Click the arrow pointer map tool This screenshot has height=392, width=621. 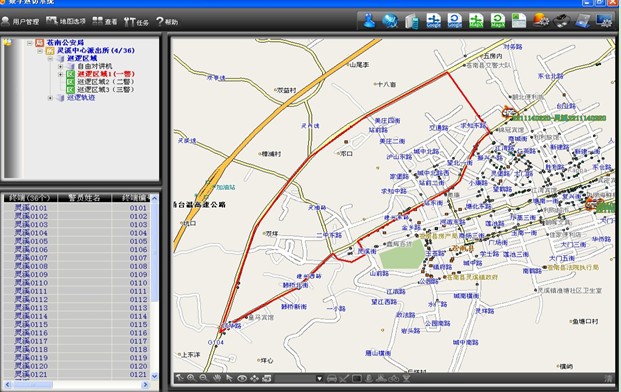coord(229,378)
